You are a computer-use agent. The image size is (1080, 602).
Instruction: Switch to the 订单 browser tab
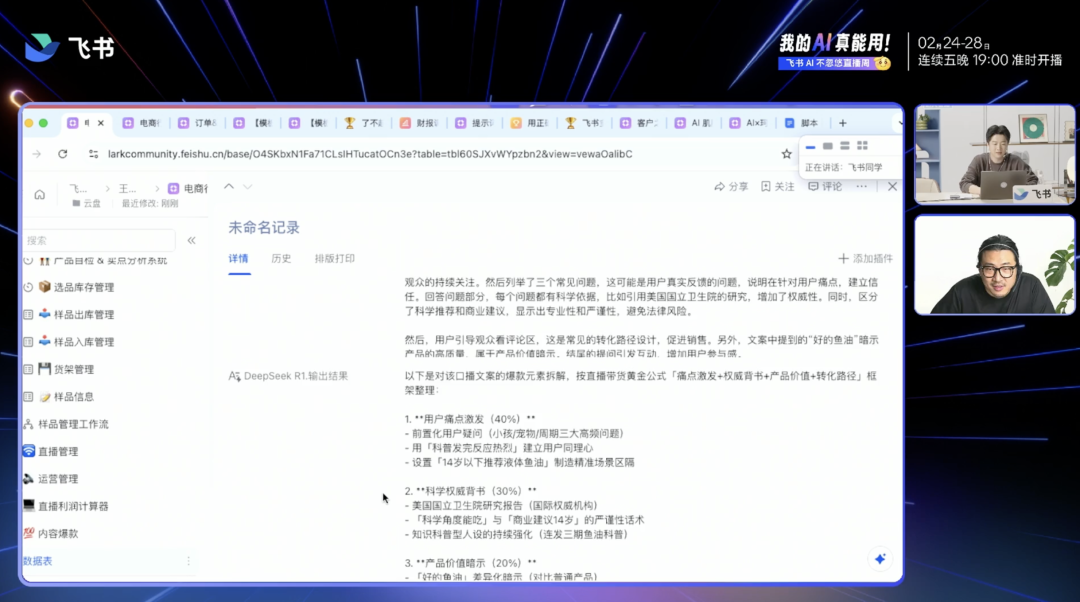click(198, 123)
